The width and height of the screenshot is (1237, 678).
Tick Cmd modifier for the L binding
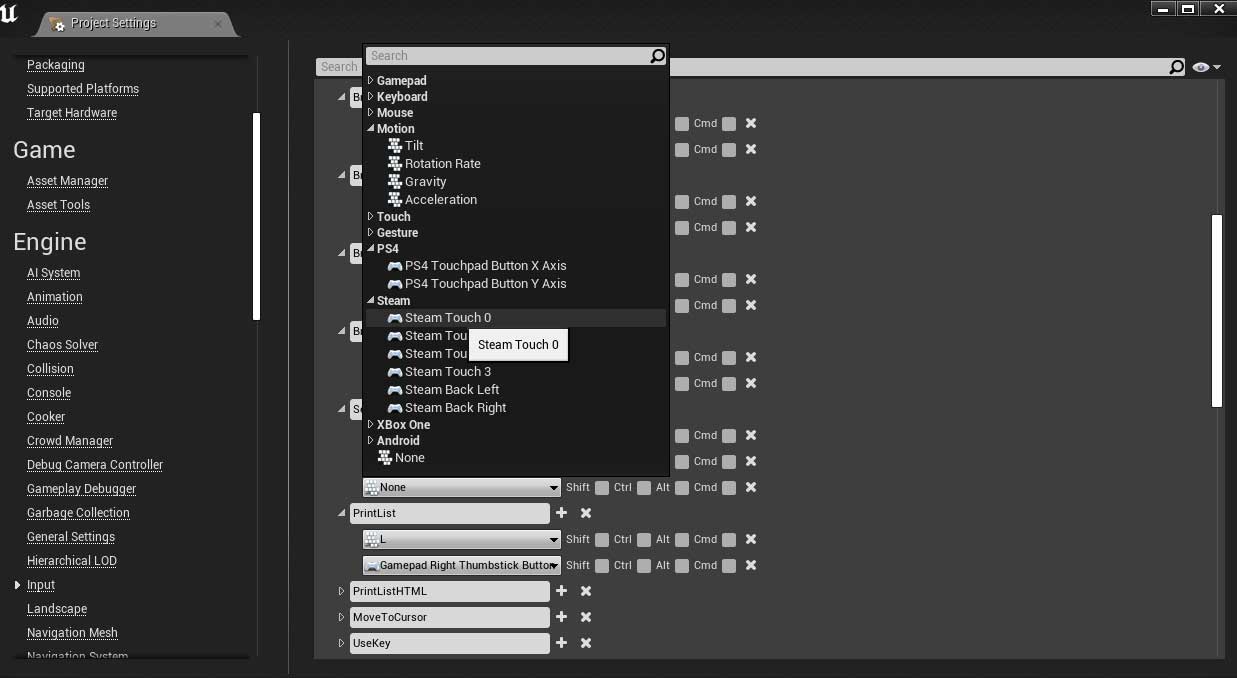coord(729,540)
